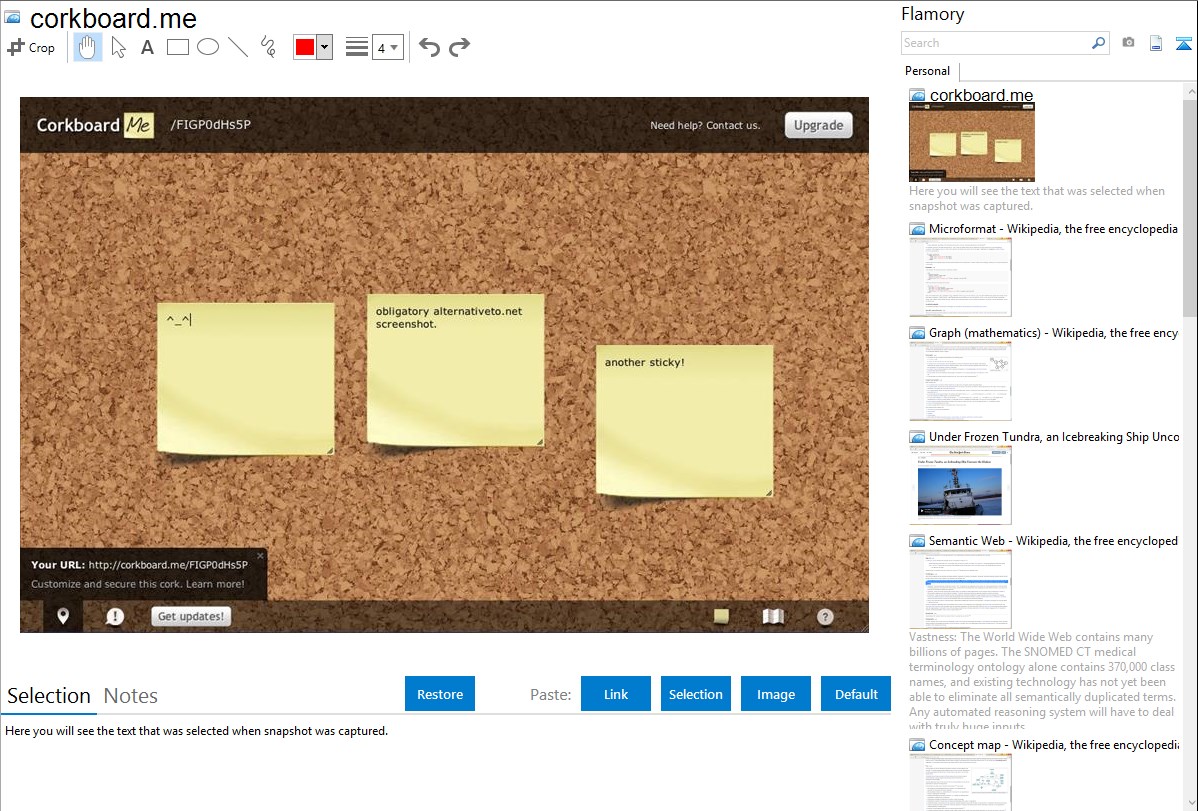Viewport: 1198px width, 811px height.
Task: Click the Learn more! link
Action: pos(215,584)
